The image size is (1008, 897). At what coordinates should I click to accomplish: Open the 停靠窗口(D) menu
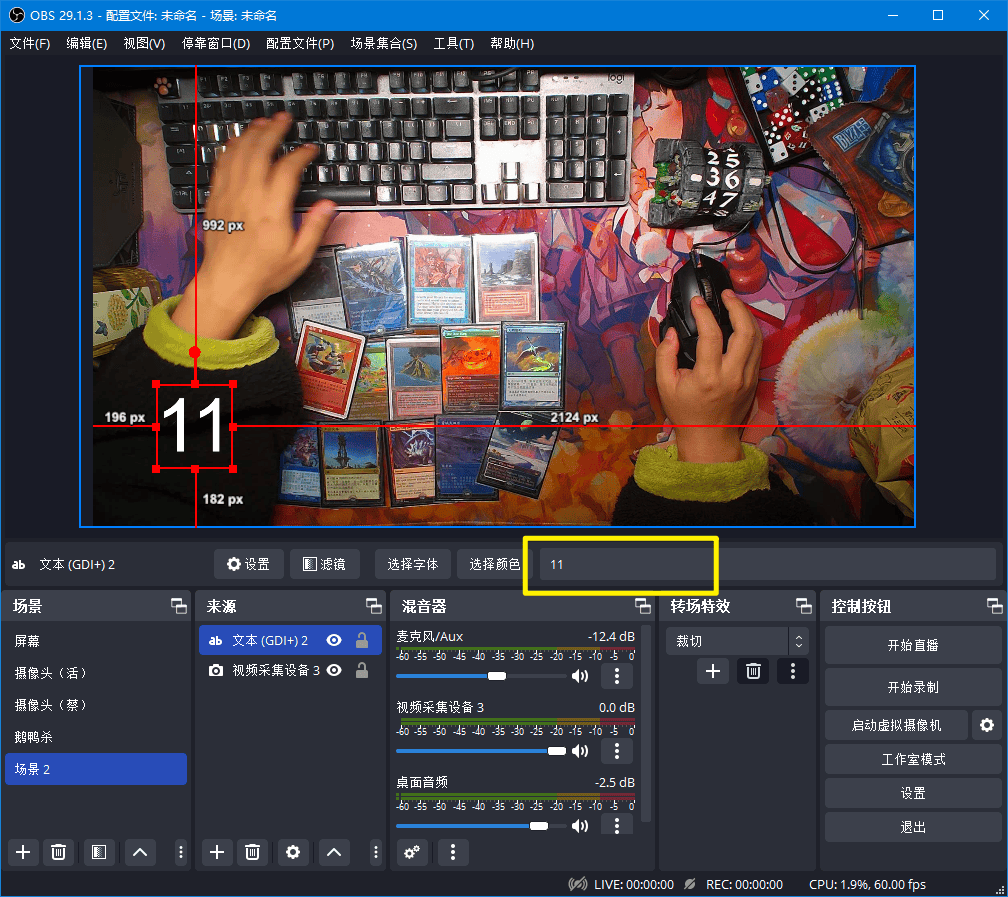coord(216,44)
